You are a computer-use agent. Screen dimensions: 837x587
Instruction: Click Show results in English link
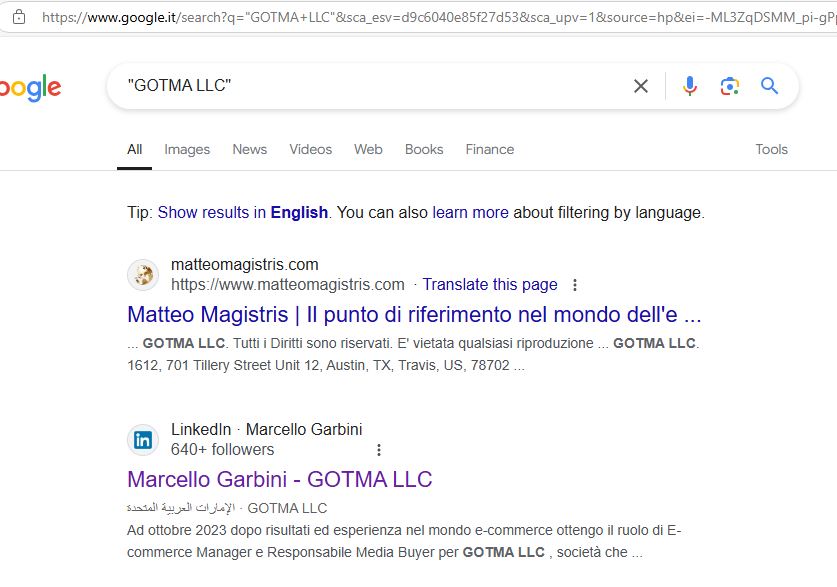pyautogui.click(x=243, y=212)
